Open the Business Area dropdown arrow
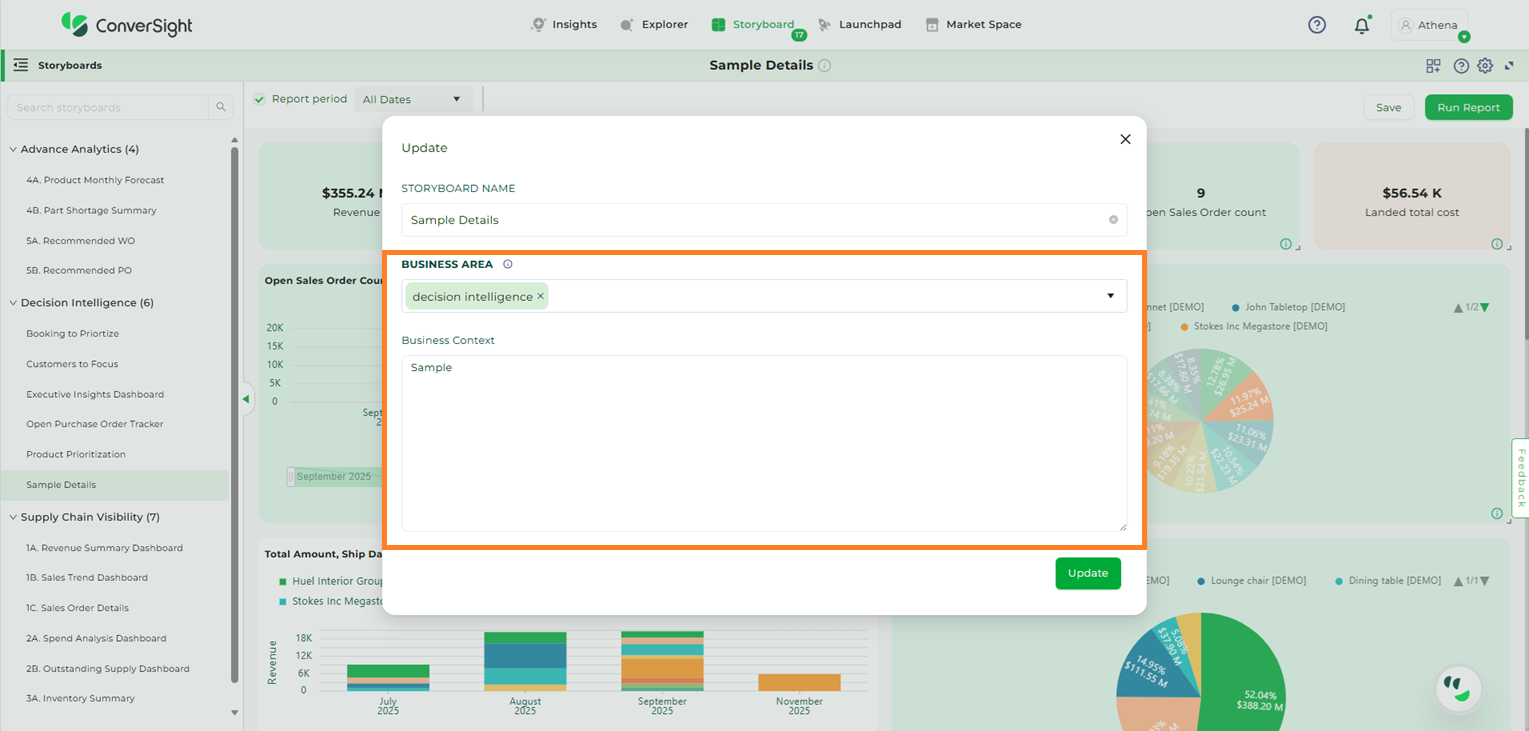This screenshot has height=731, width=1529. (1110, 296)
